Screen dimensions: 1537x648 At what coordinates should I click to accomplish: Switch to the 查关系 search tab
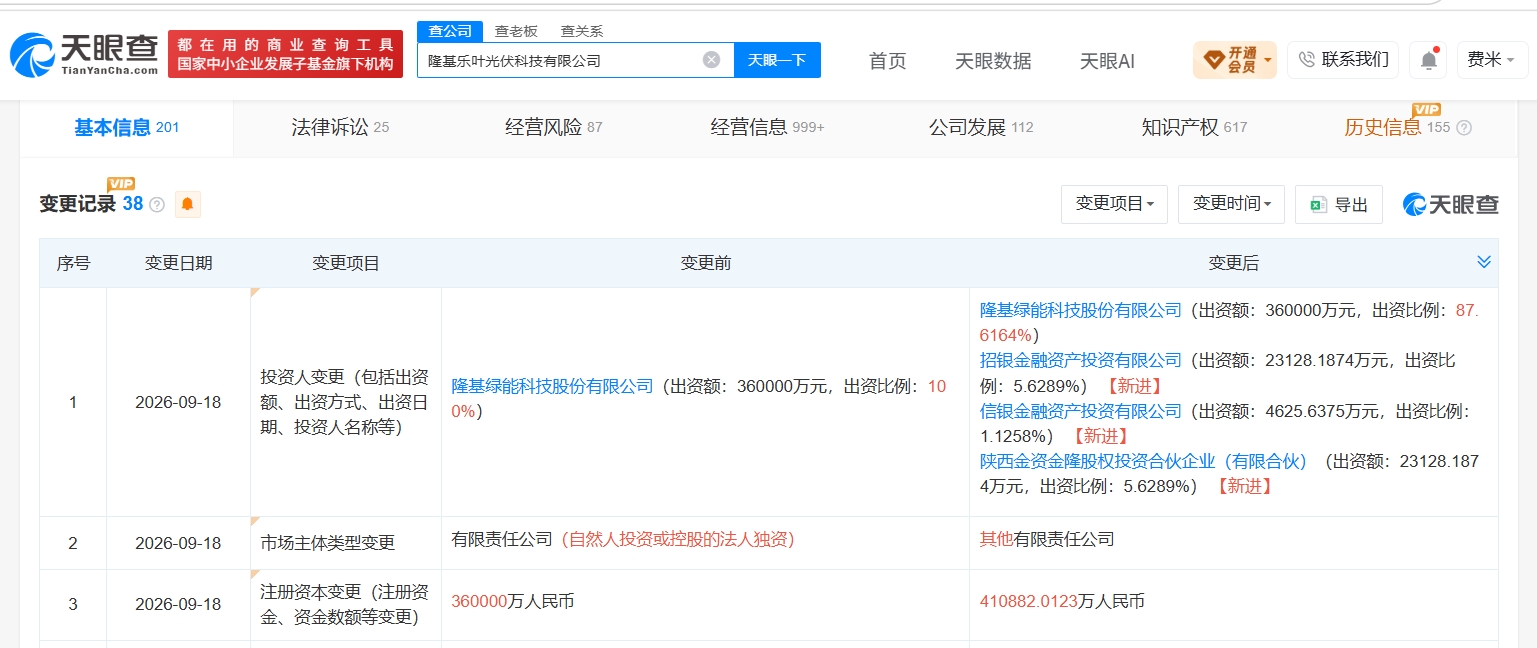coord(581,31)
